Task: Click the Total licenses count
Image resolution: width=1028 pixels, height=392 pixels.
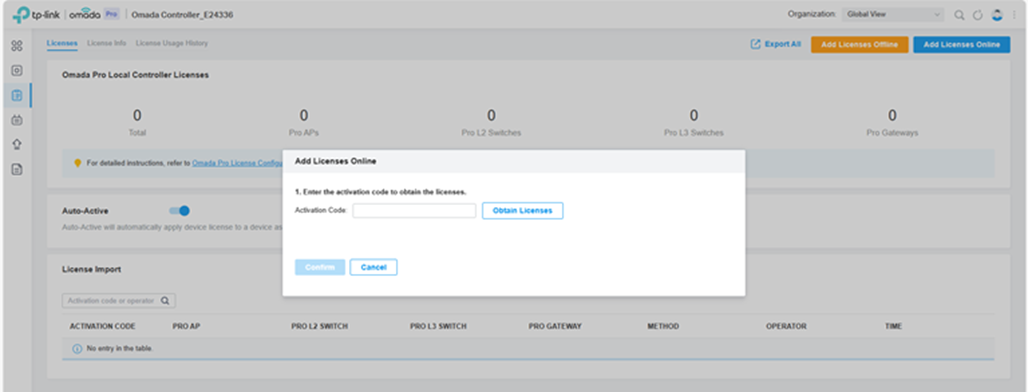Action: 137,116
